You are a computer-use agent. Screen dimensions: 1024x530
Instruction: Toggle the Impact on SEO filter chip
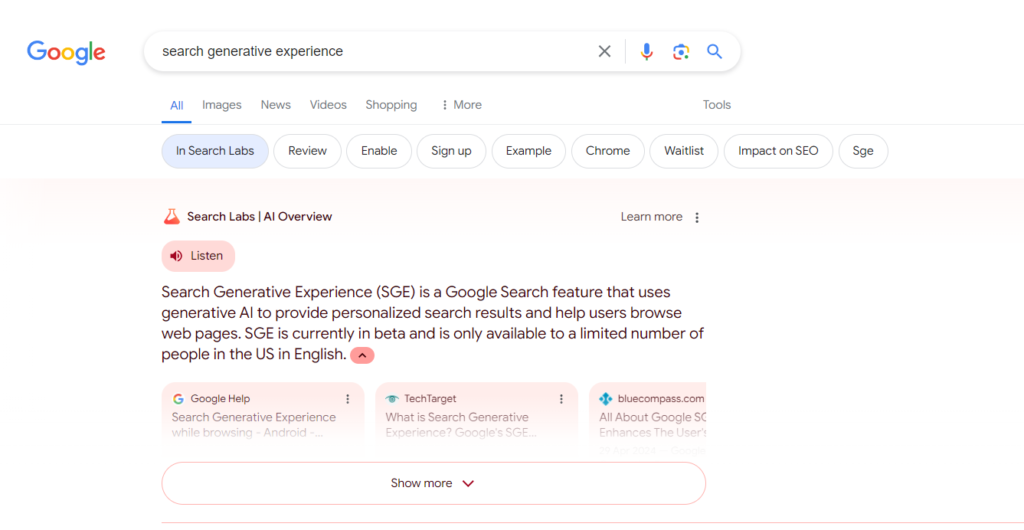(x=778, y=151)
